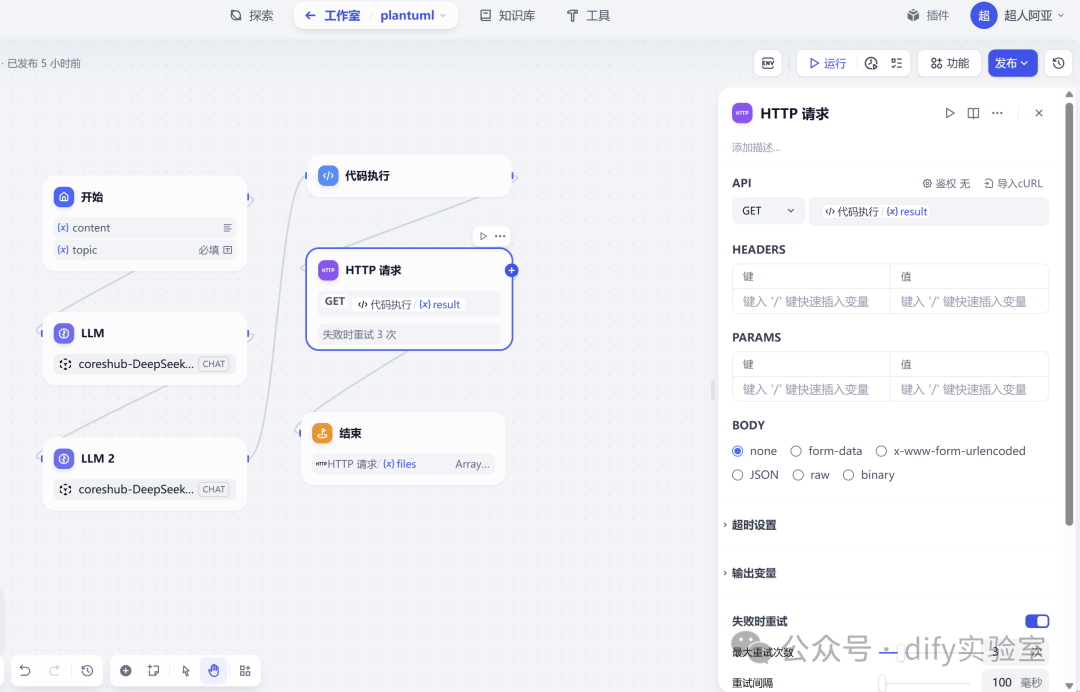
Task: Click the blue plus handle on HTTP node
Action: pos(511,271)
